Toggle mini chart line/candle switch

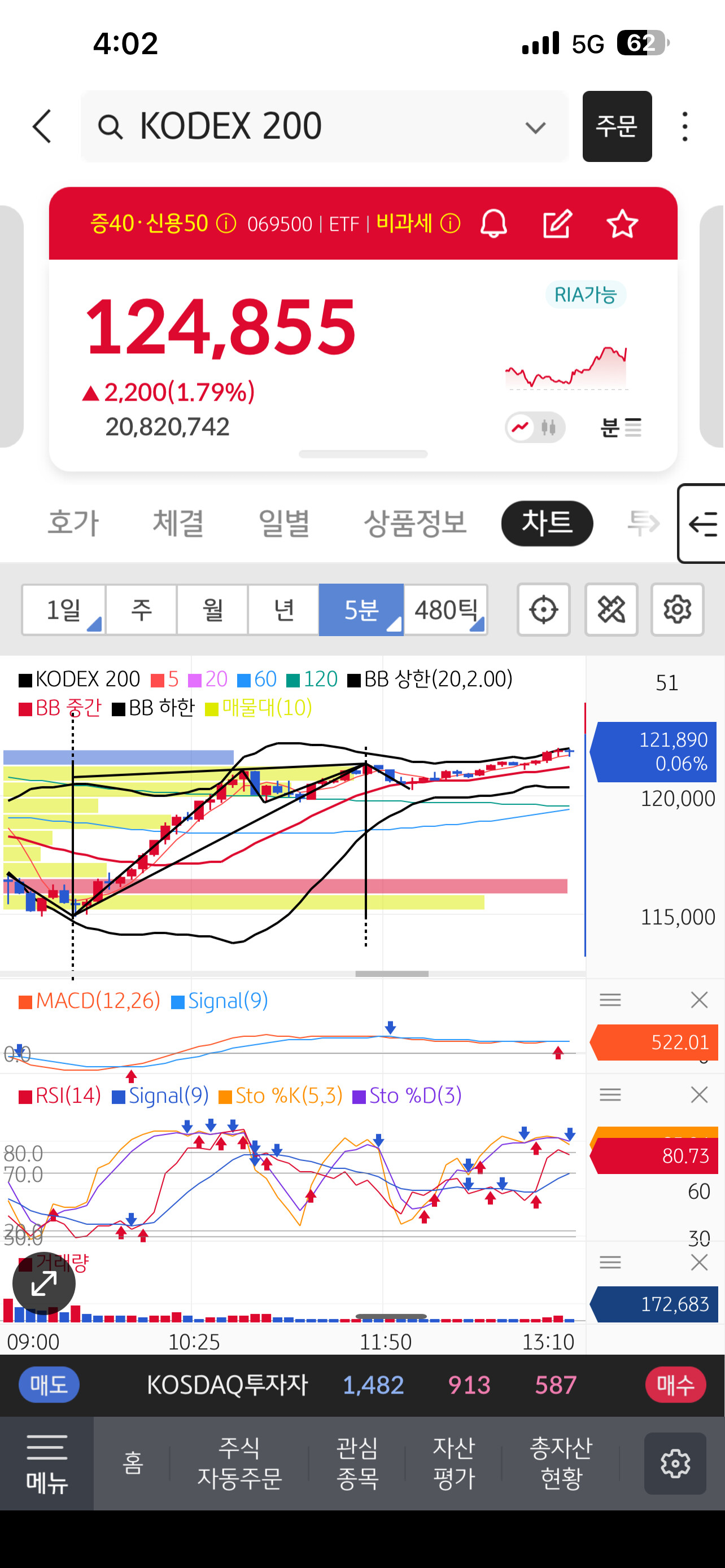[535, 427]
